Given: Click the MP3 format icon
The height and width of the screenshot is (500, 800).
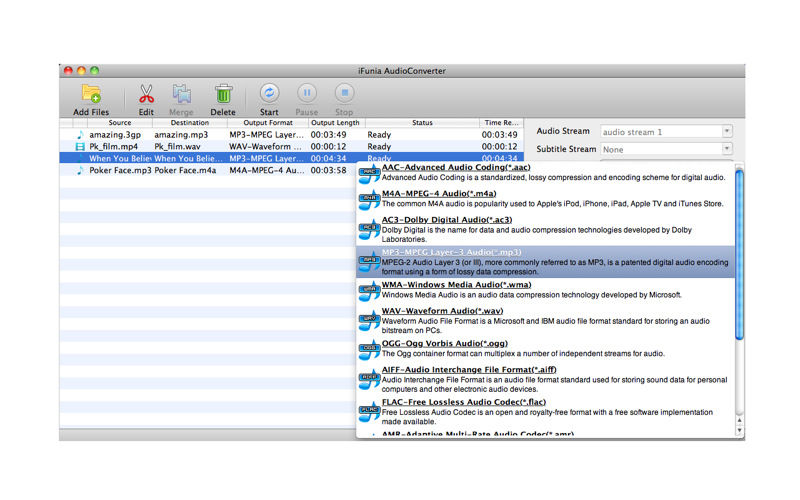Looking at the screenshot, I should [369, 262].
